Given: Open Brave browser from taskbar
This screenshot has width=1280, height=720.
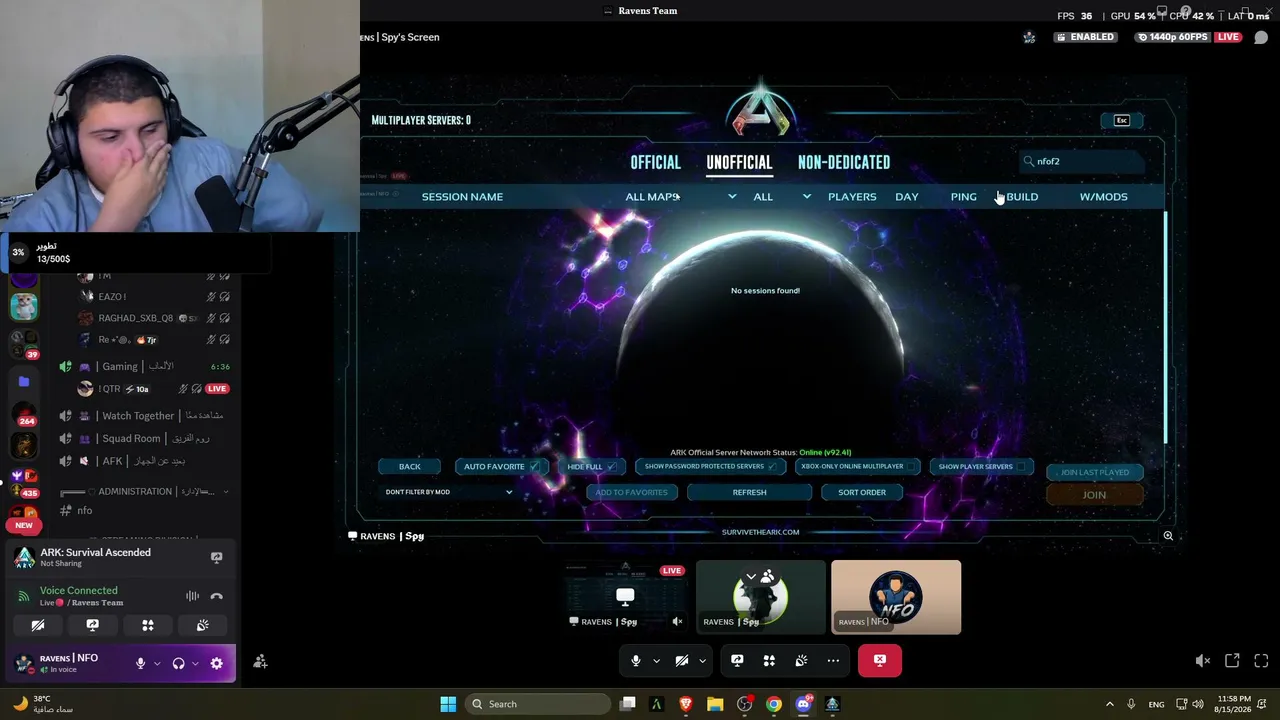Looking at the screenshot, I should pyautogui.click(x=686, y=704).
